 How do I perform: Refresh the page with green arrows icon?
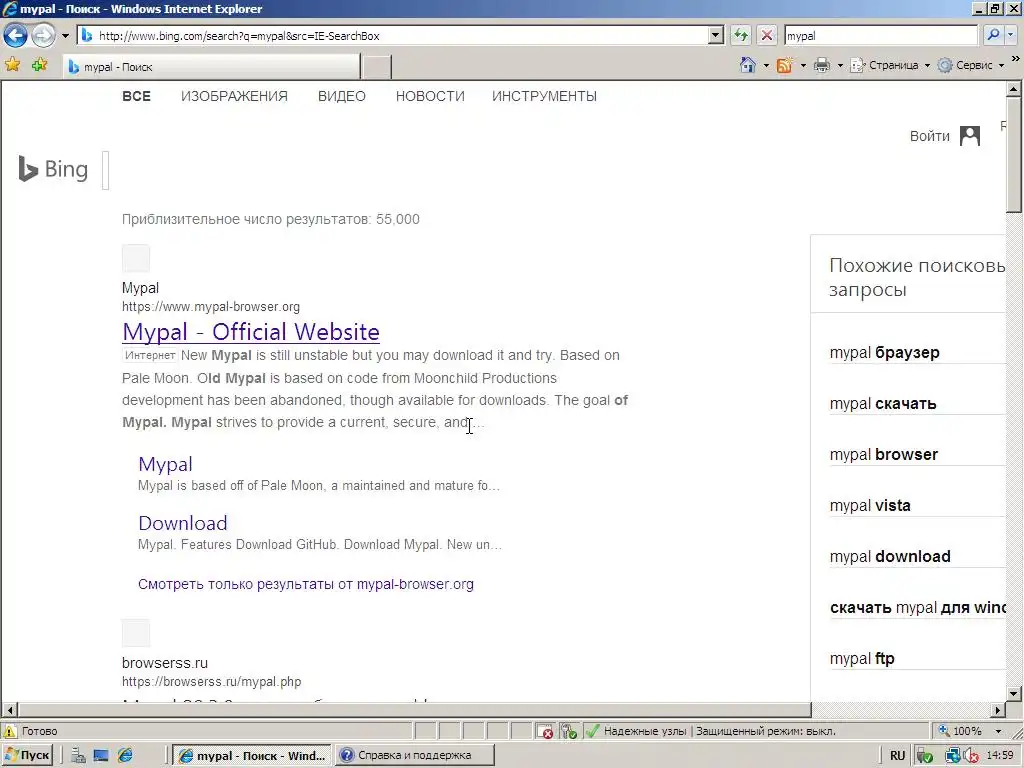tap(741, 35)
